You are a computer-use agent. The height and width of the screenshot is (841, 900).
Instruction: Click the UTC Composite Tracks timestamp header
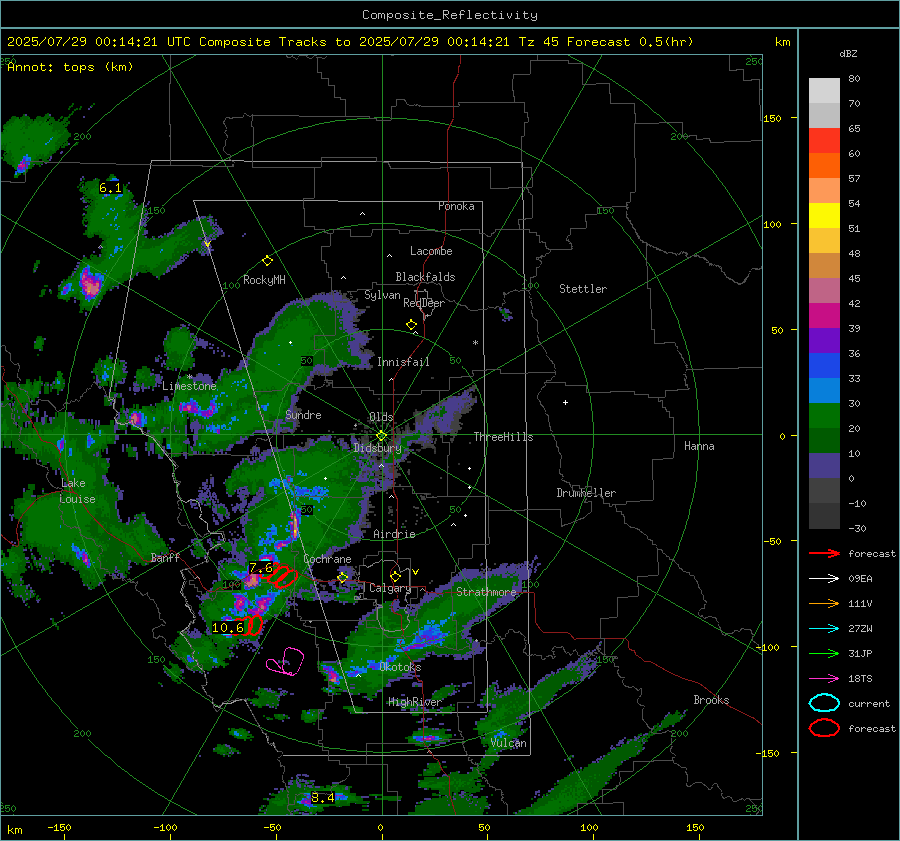point(350,42)
